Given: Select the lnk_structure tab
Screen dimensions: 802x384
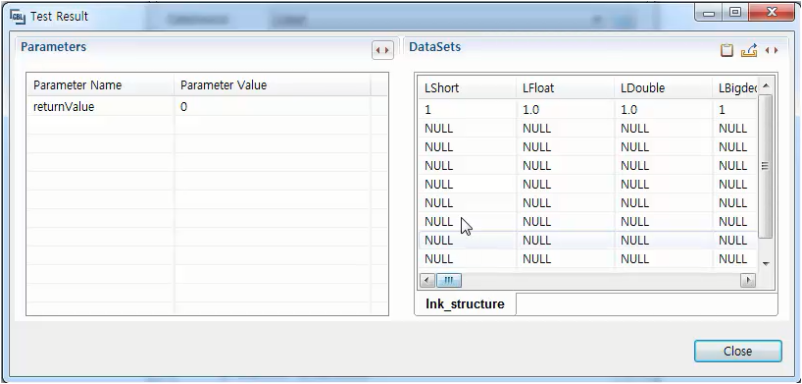Looking at the screenshot, I should tap(465, 304).
